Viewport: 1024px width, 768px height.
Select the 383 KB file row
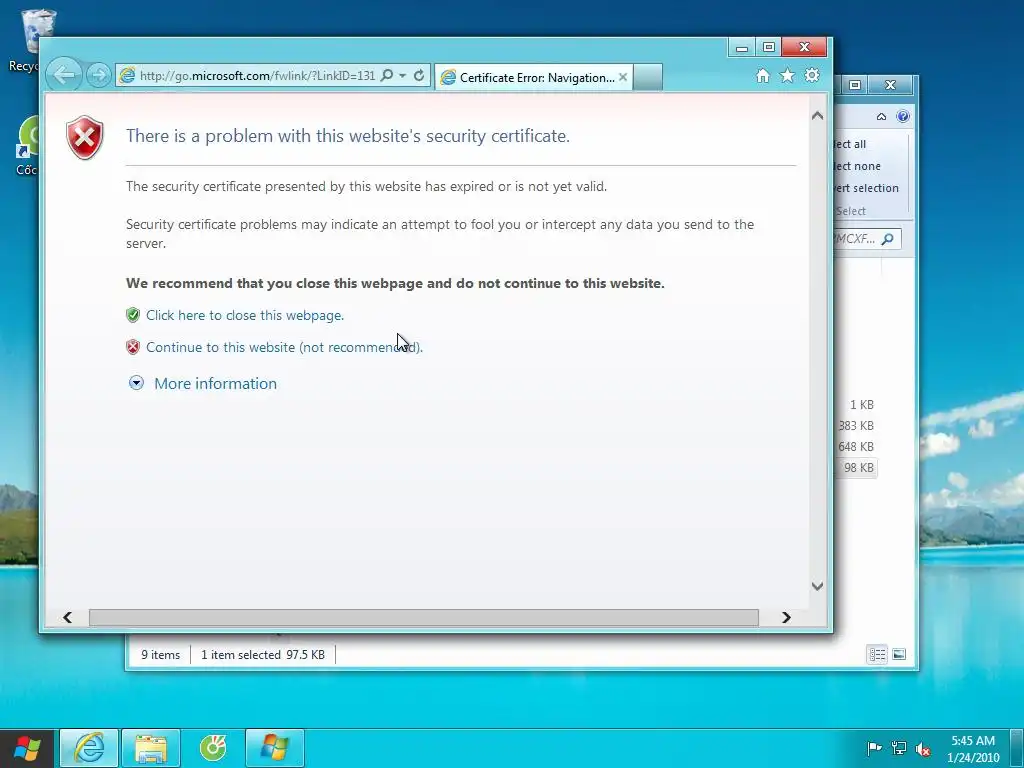pos(856,426)
